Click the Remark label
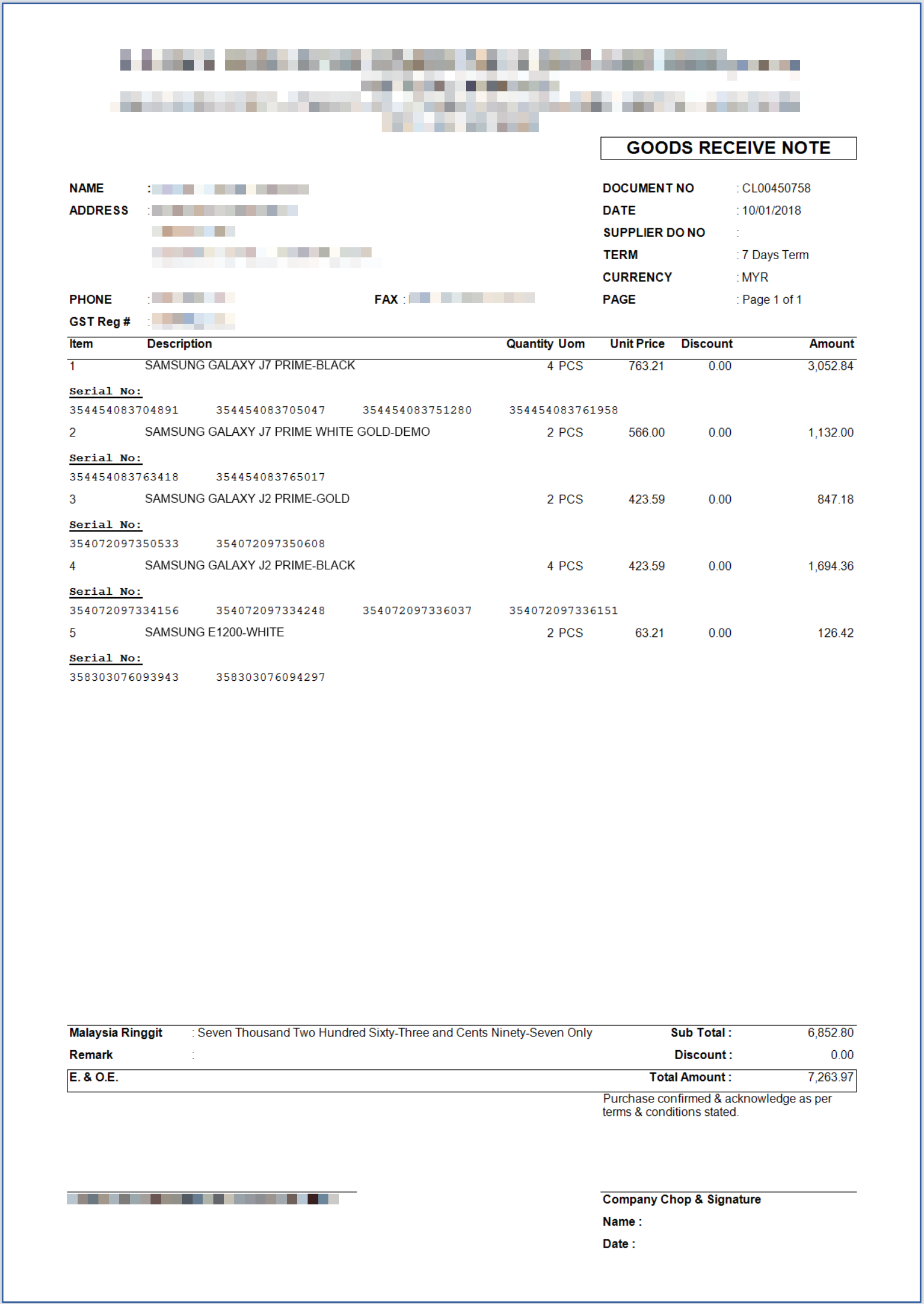The image size is (924, 1304). tap(91, 1055)
